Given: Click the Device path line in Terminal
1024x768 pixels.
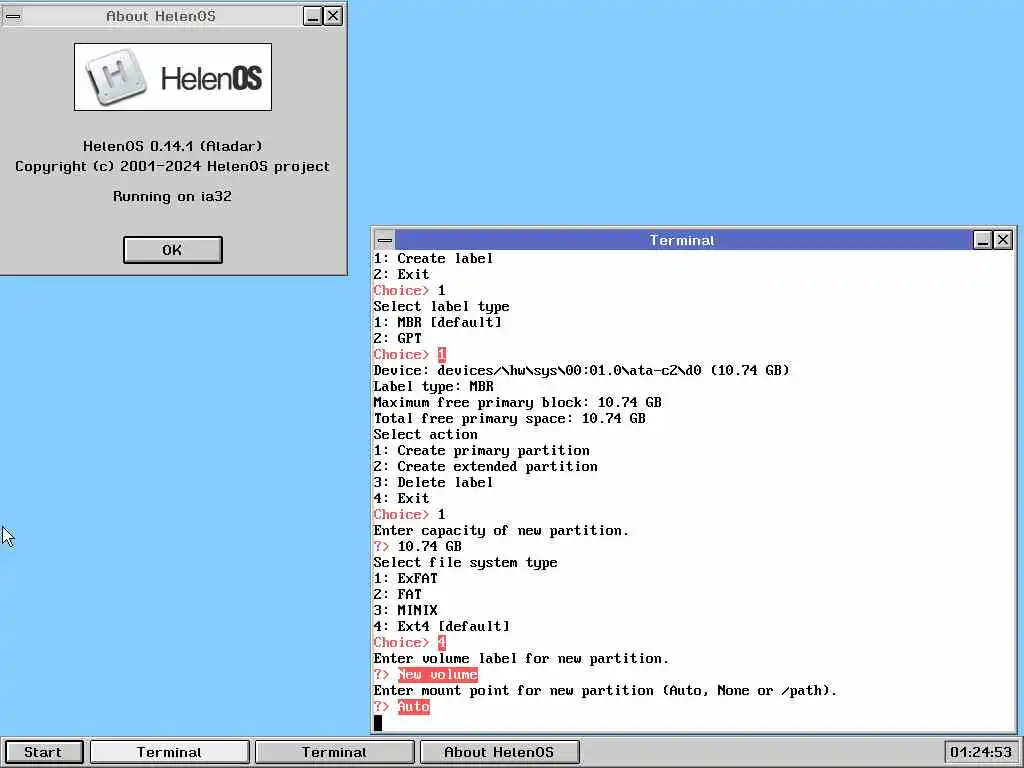Looking at the screenshot, I should click(x=581, y=370).
